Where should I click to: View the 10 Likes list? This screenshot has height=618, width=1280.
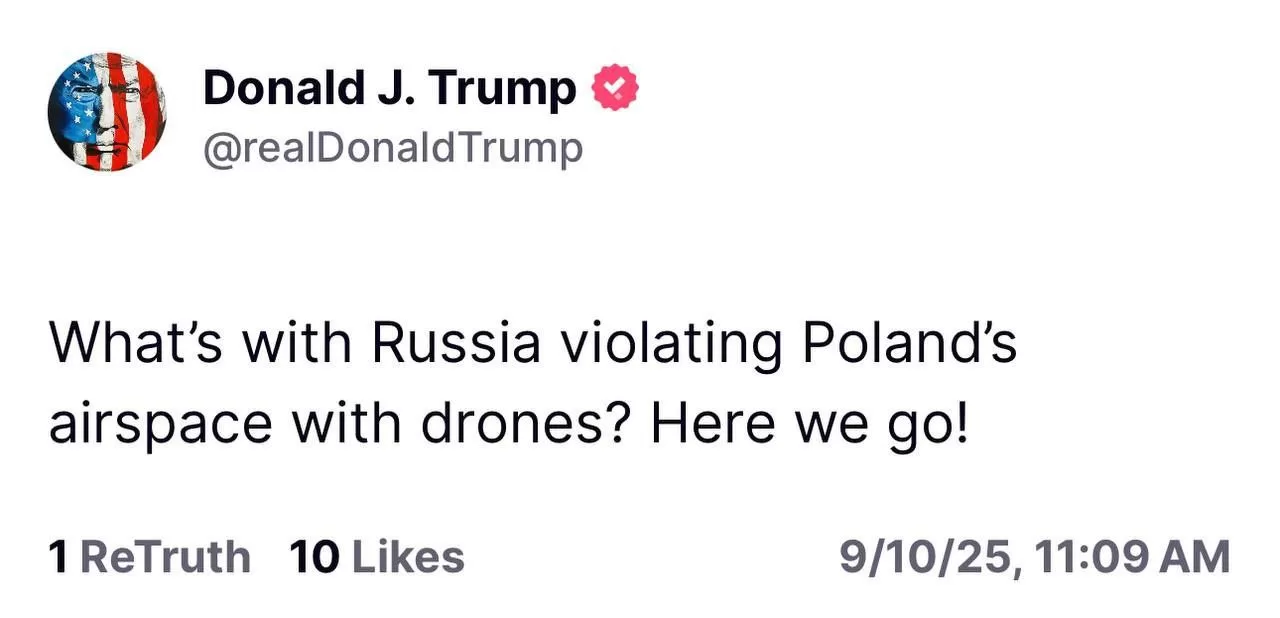377,557
